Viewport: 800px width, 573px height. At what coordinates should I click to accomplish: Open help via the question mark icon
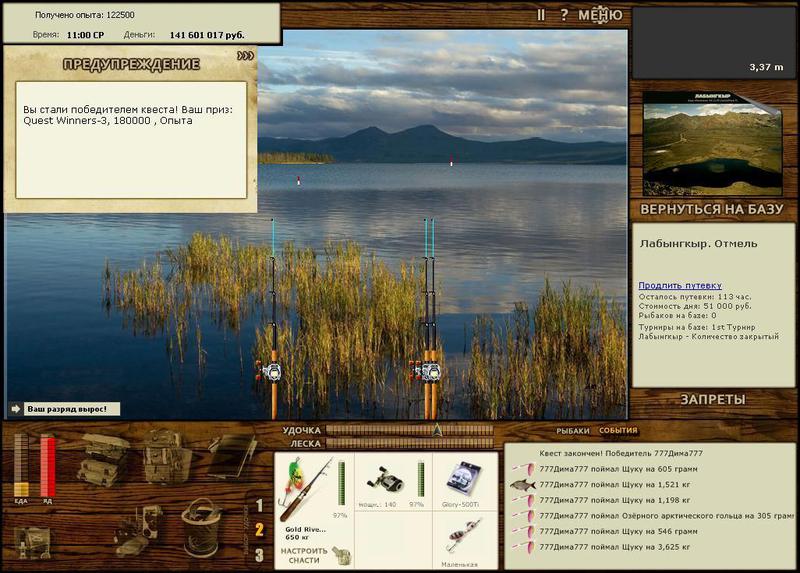564,15
